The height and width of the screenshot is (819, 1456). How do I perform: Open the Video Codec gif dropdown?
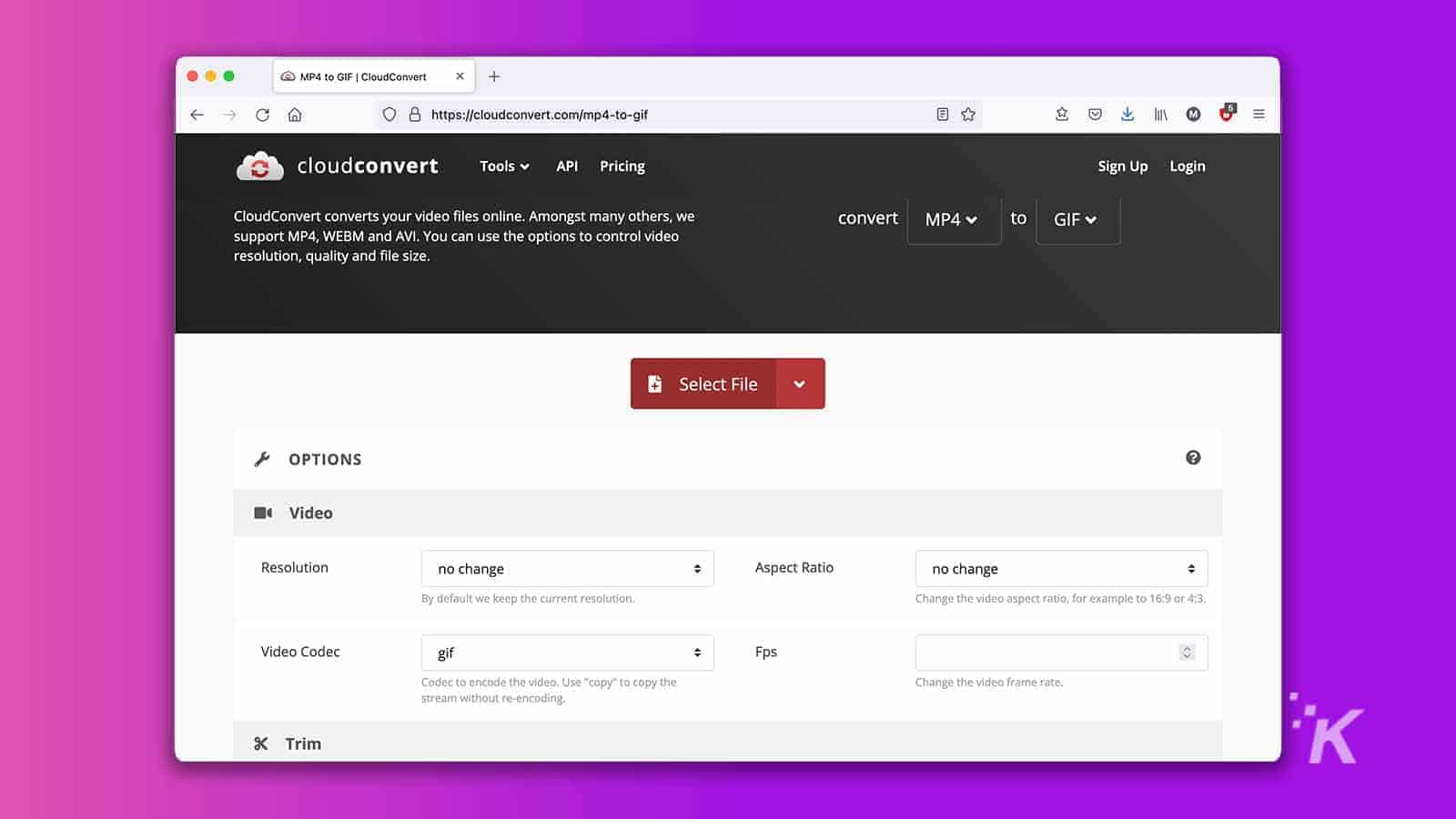coord(568,652)
